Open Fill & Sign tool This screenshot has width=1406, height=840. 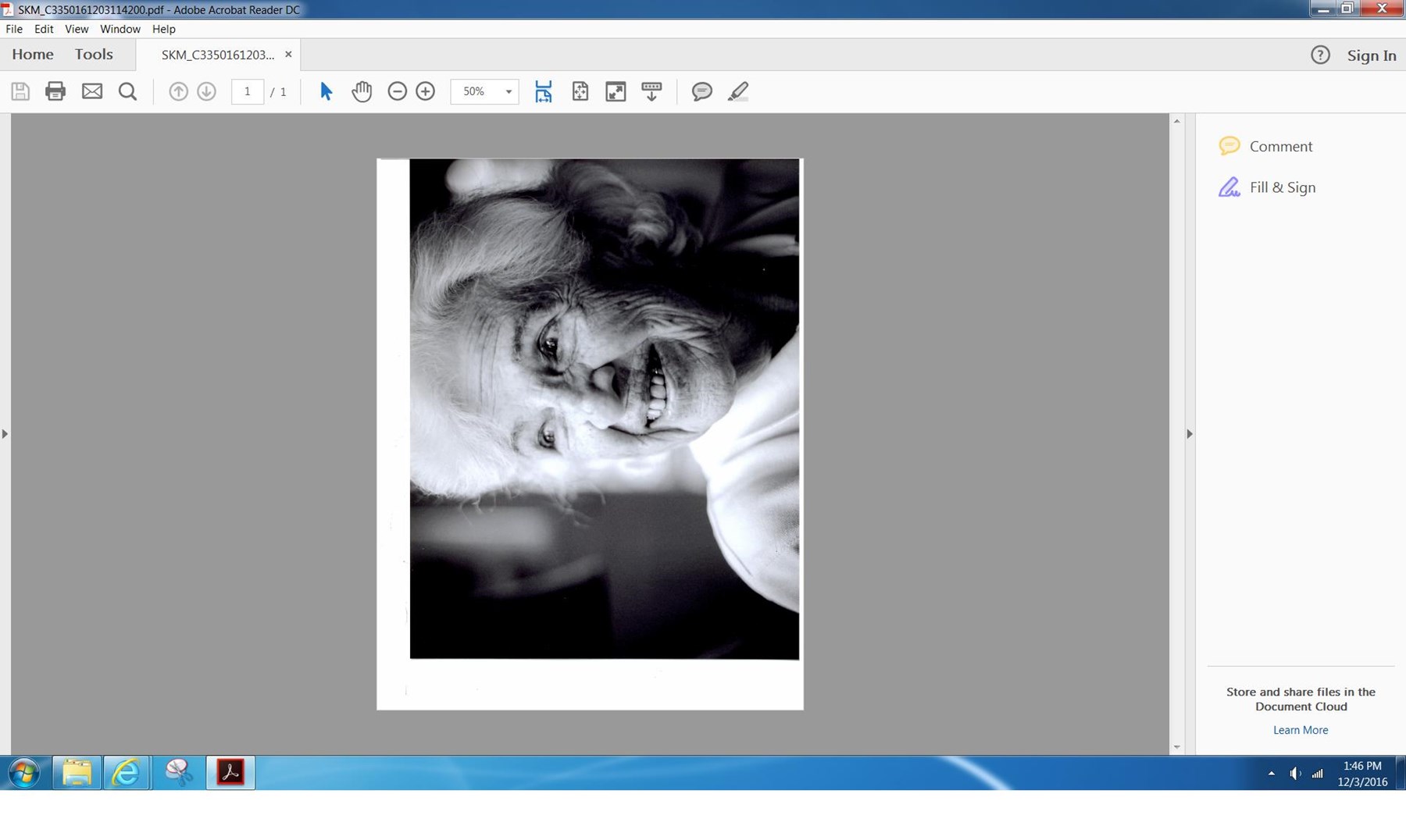(x=1282, y=187)
